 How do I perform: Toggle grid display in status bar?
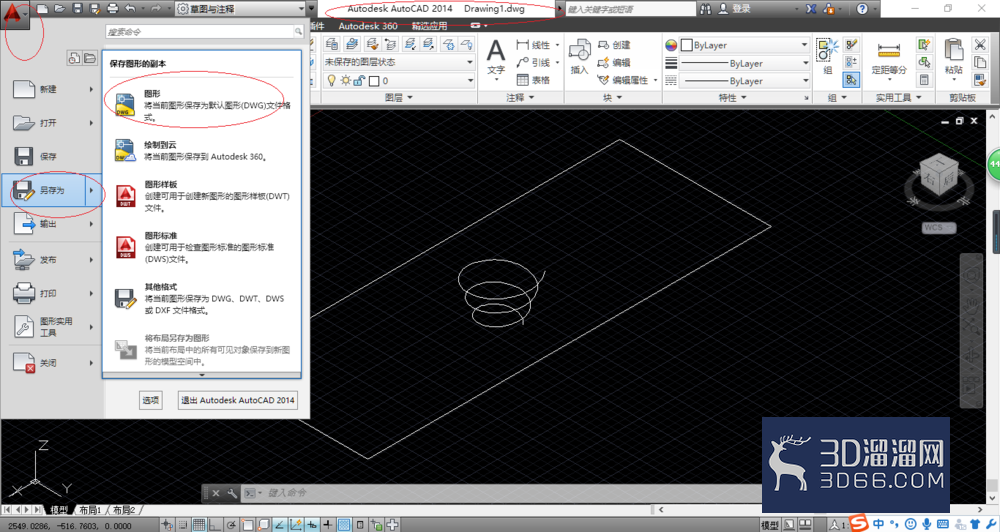pyautogui.click(x=199, y=525)
